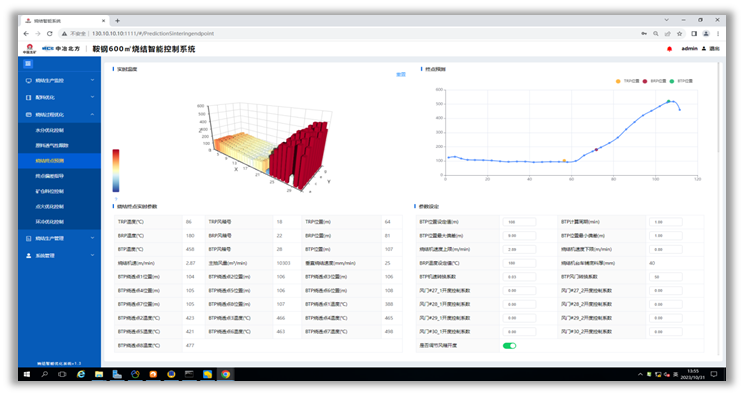
Task: Click the 风门#30_2开度控制系数 input field
Action: pyautogui.click(x=665, y=332)
